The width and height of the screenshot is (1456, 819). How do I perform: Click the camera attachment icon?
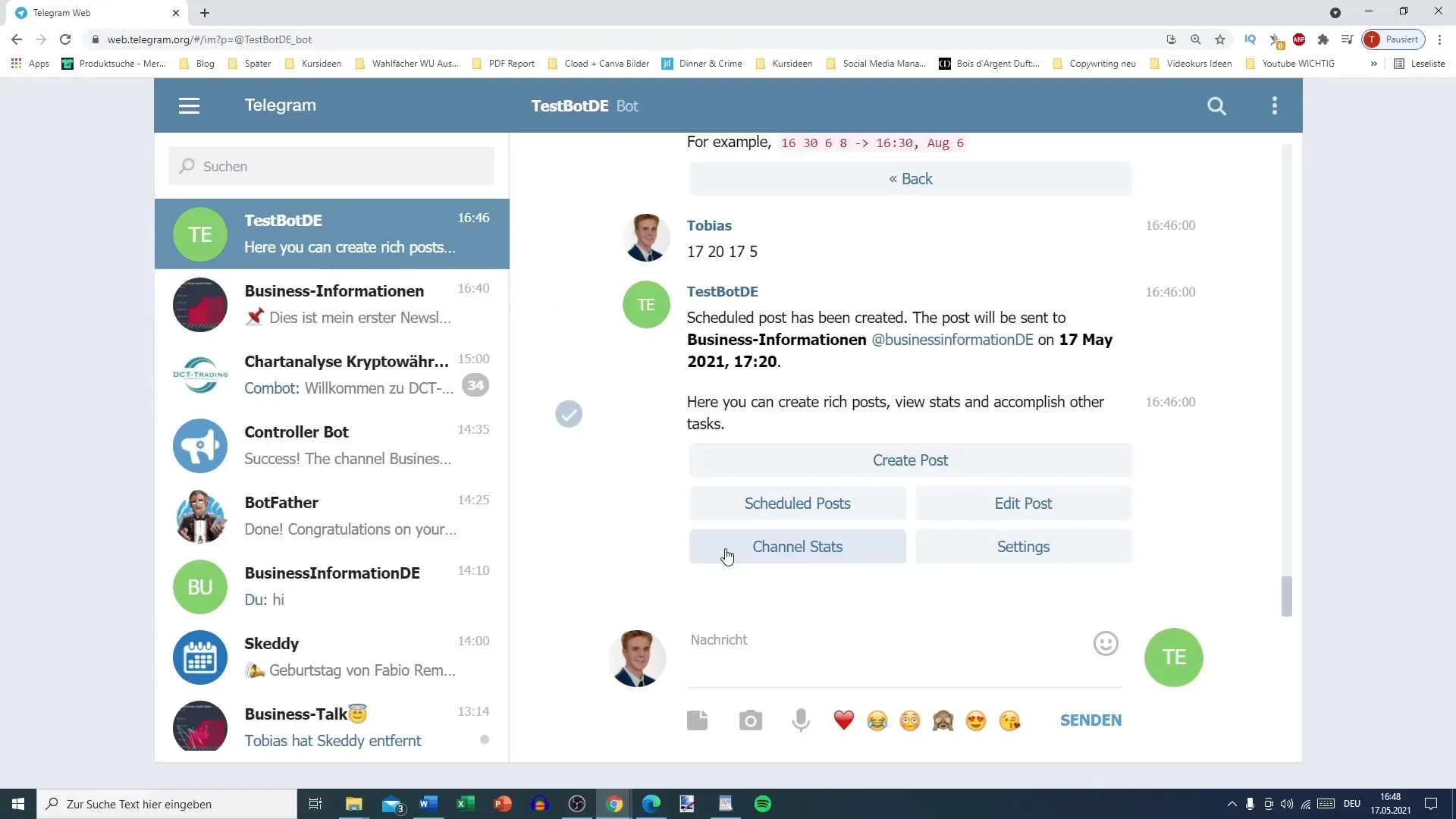pos(749,720)
